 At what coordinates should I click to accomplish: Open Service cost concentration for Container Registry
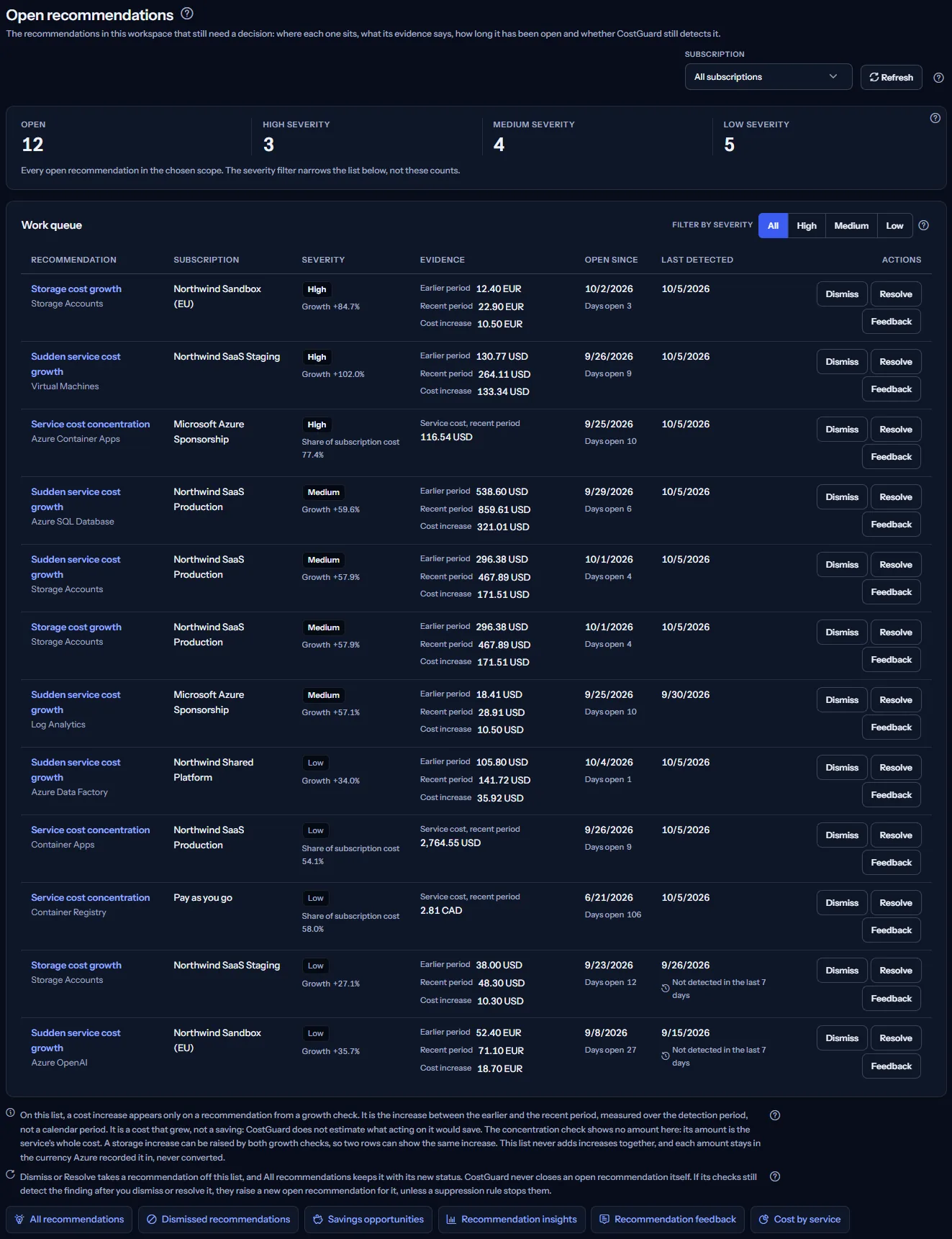point(91,897)
